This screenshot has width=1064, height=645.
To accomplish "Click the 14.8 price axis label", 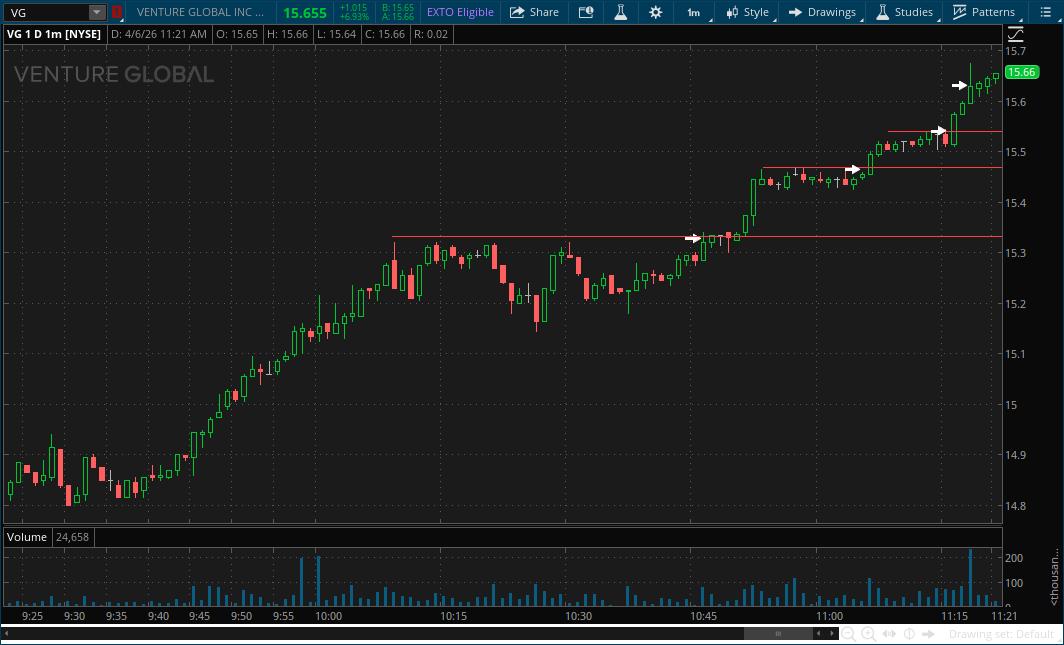I will point(1015,506).
